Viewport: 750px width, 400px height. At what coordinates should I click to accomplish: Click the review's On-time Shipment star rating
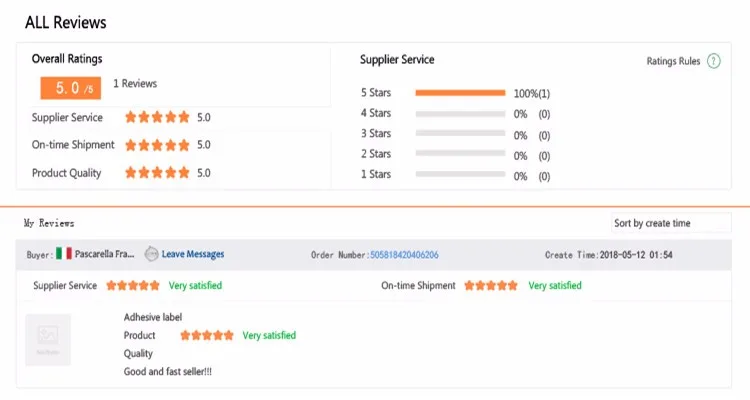click(x=491, y=286)
